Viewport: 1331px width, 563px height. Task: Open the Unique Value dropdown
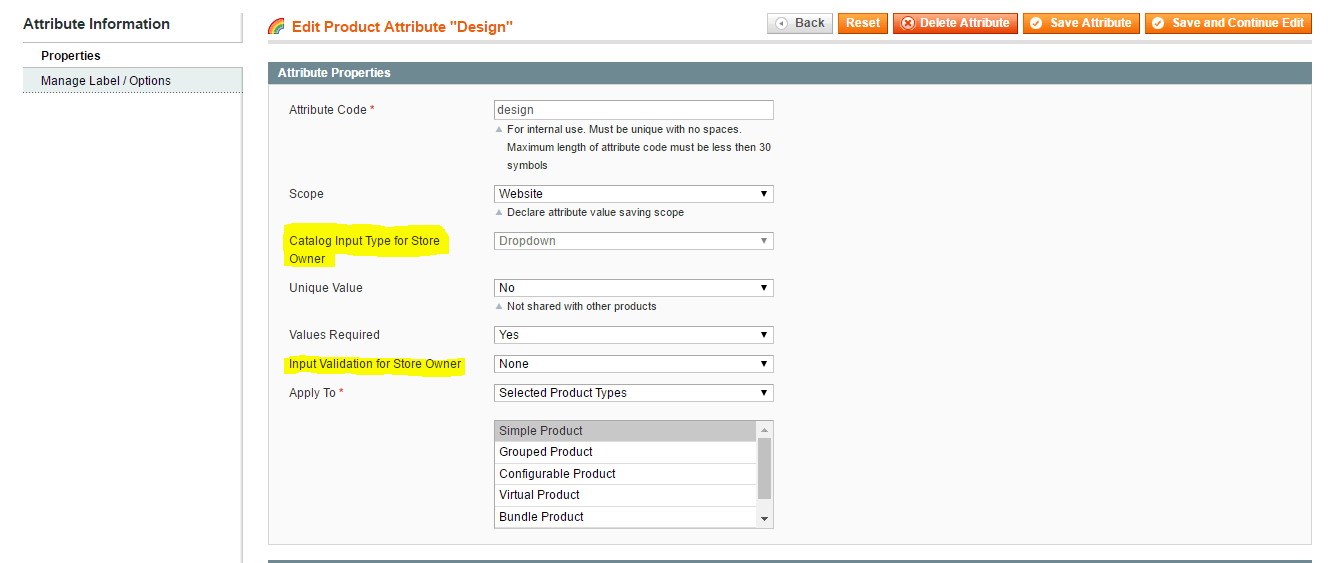click(x=634, y=288)
